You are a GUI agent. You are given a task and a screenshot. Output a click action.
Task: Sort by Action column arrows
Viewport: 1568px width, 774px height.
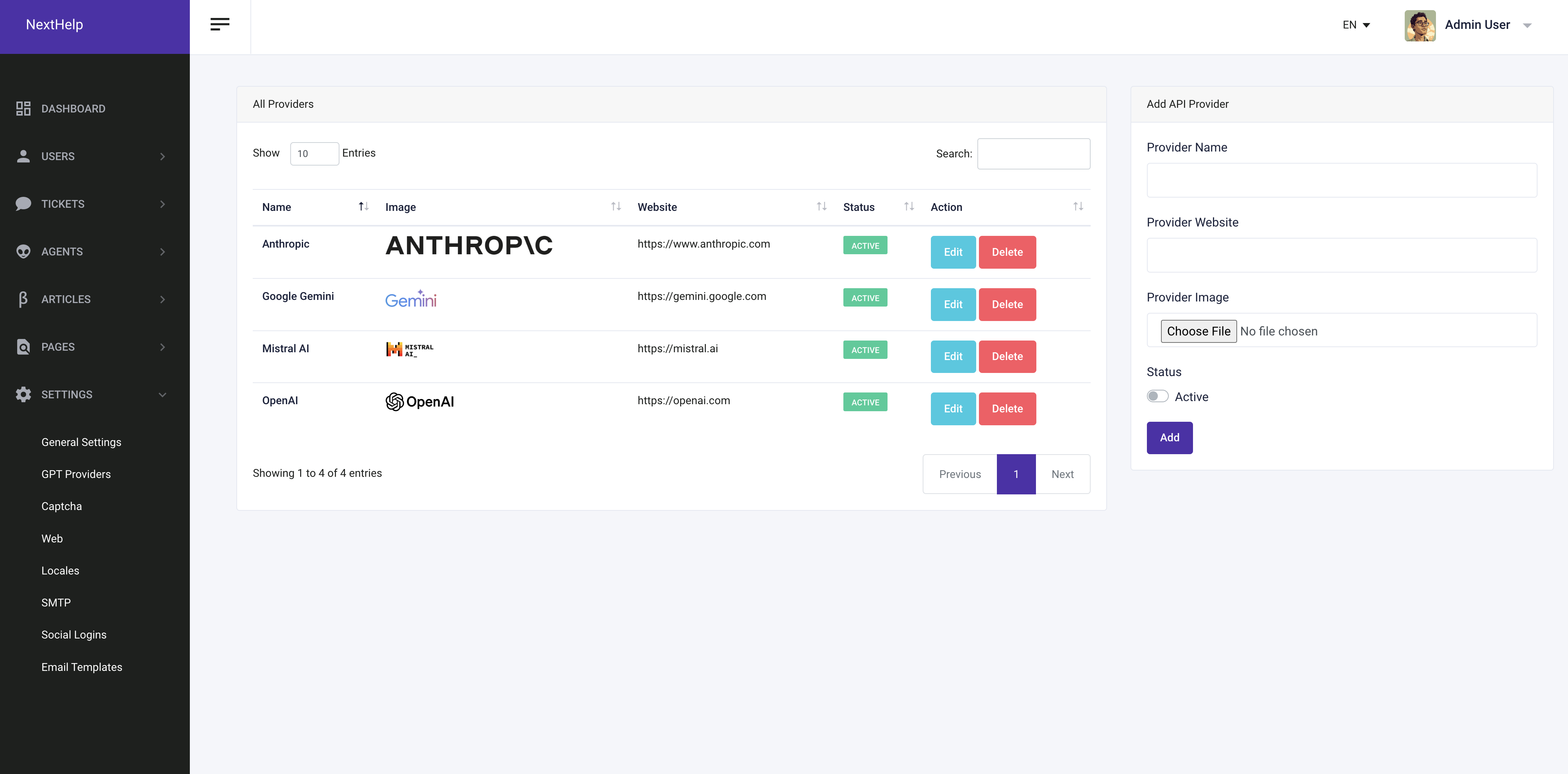tap(1078, 206)
